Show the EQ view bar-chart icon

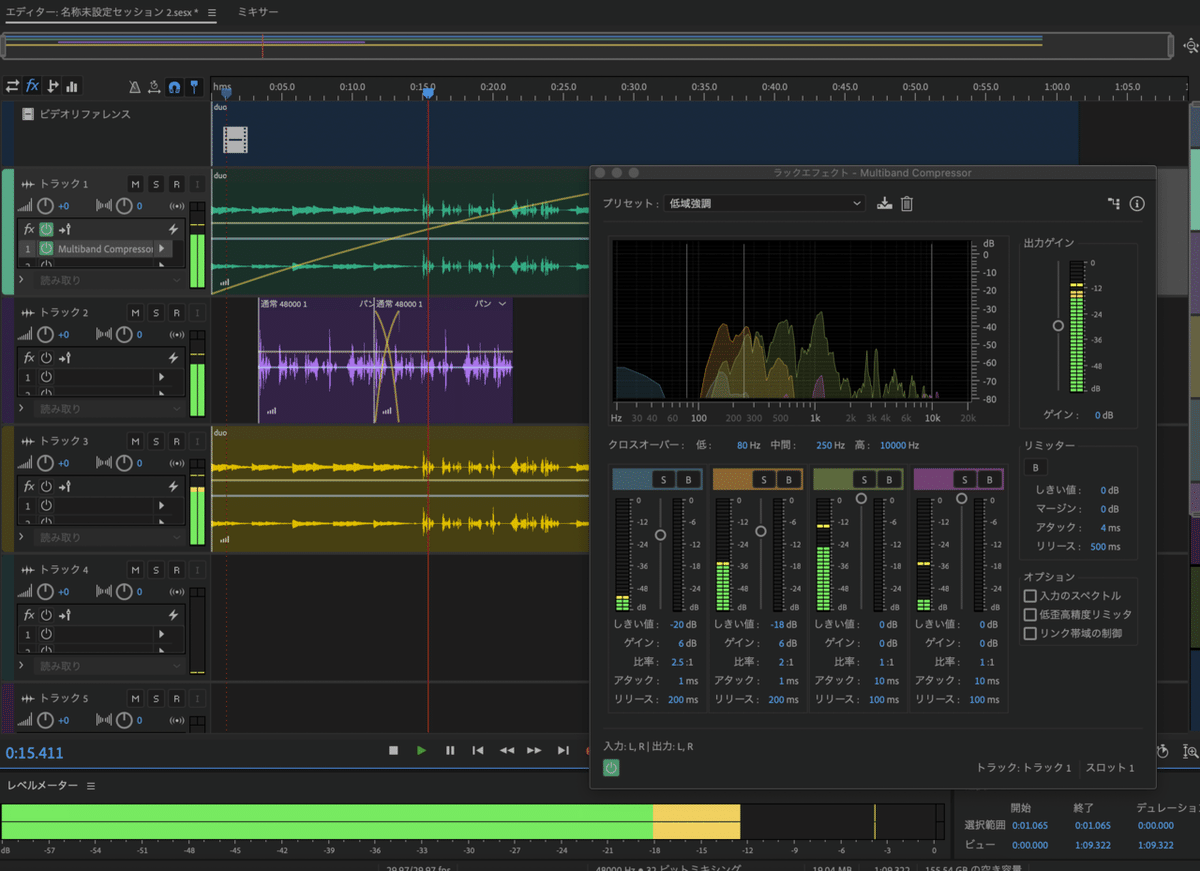tap(72, 86)
